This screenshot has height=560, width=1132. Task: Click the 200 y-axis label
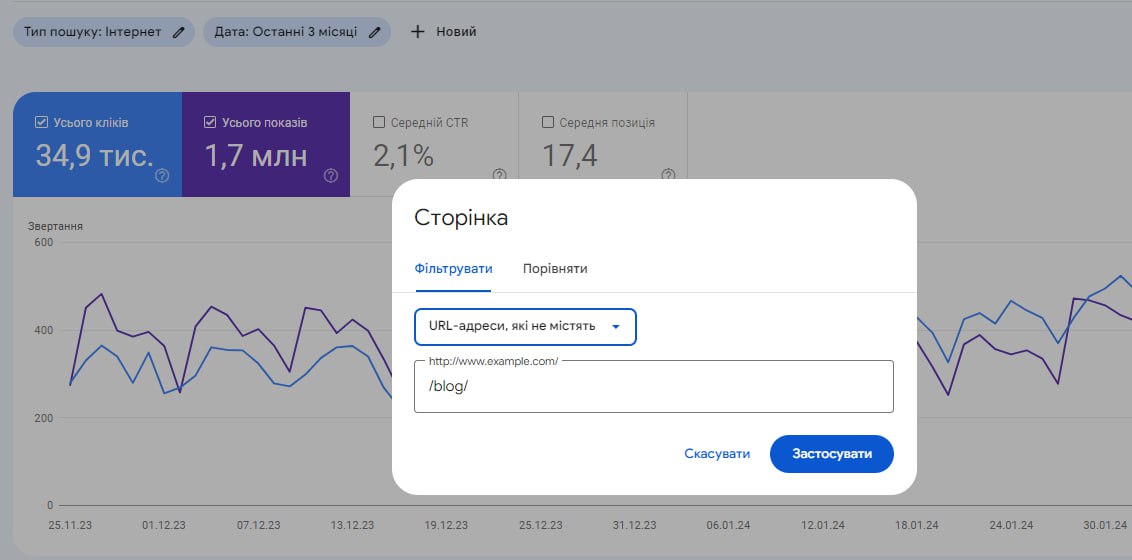[44, 418]
